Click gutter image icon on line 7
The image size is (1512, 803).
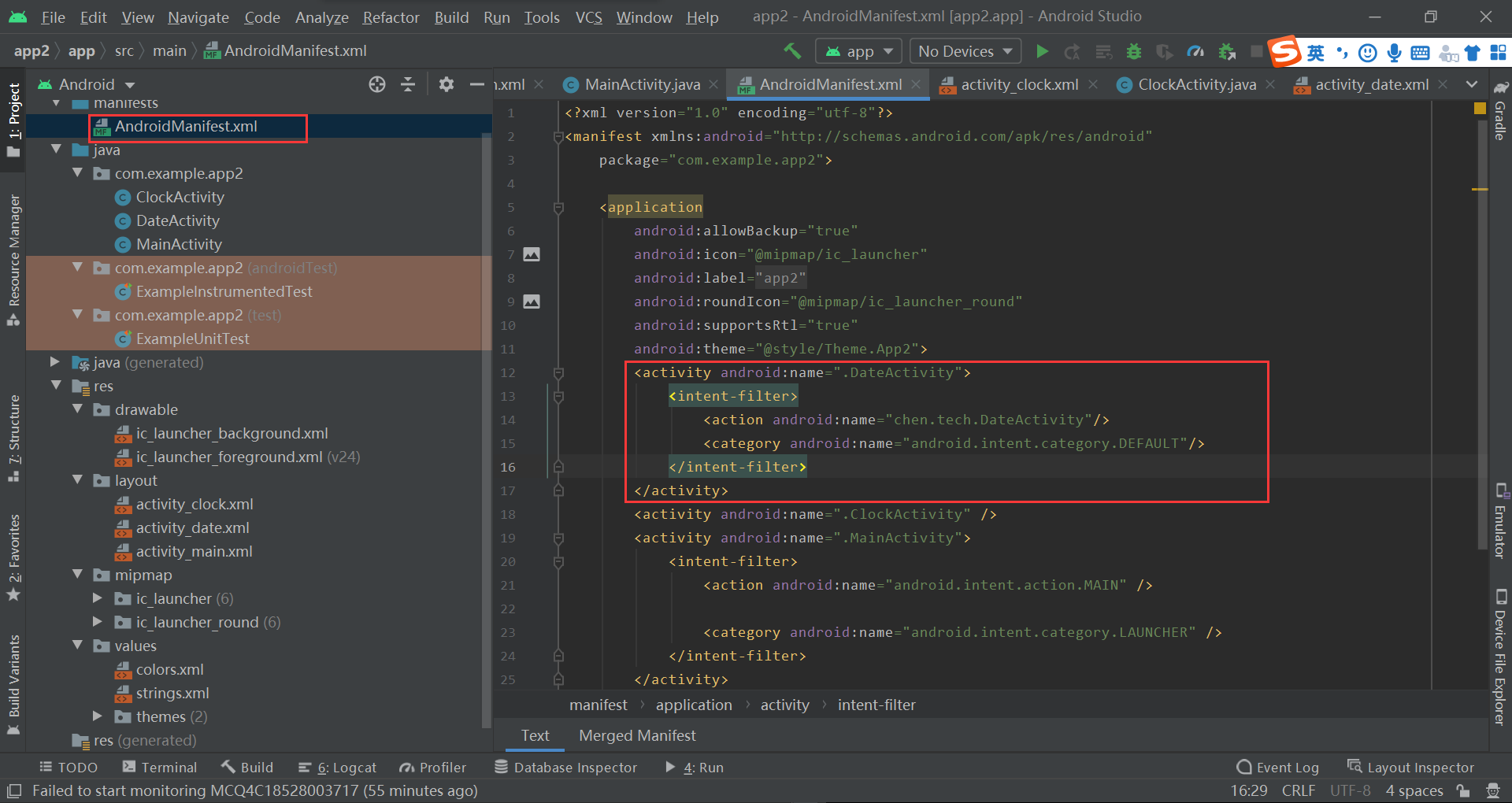coord(532,254)
